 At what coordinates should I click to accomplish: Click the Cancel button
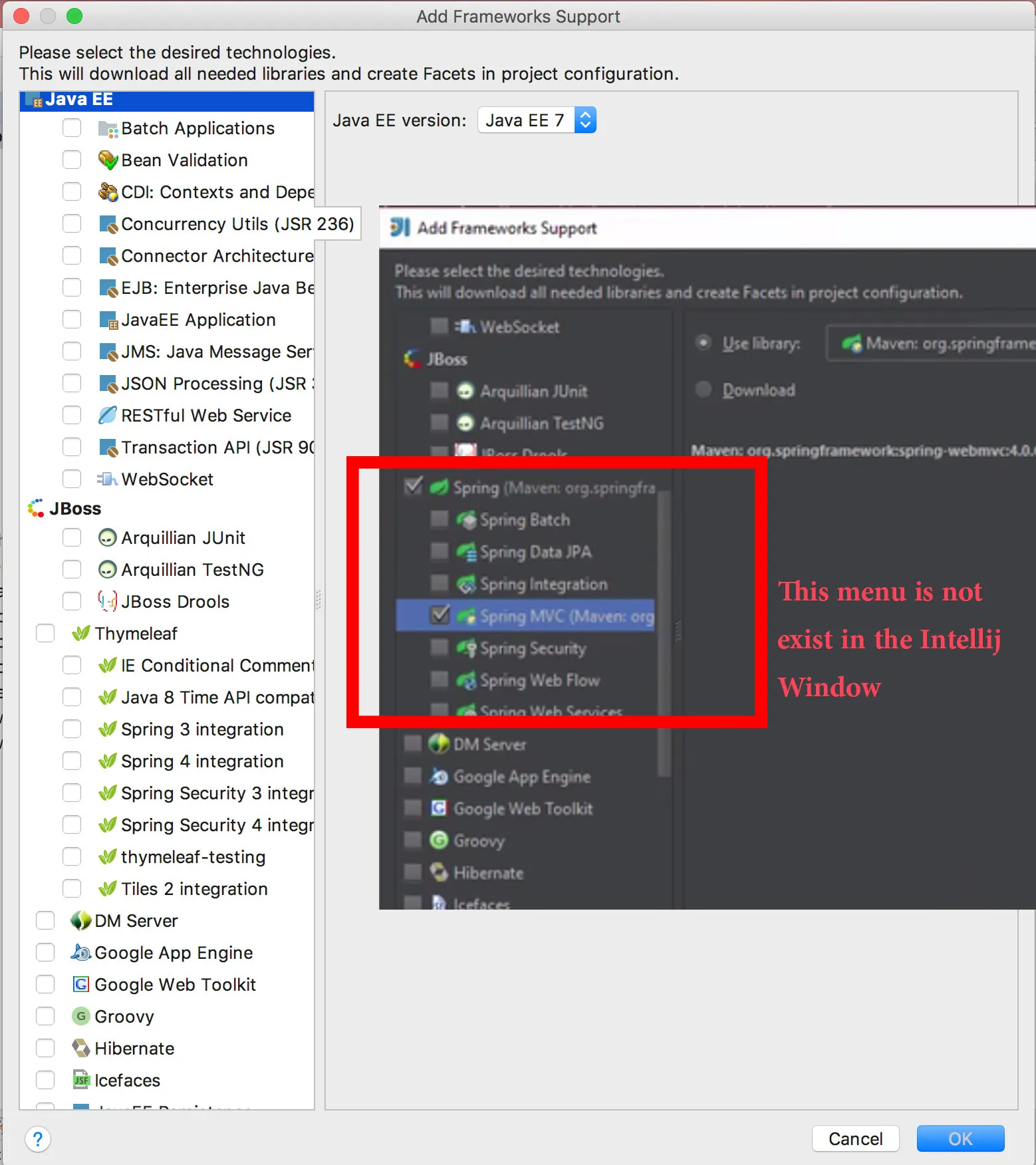tap(856, 1139)
